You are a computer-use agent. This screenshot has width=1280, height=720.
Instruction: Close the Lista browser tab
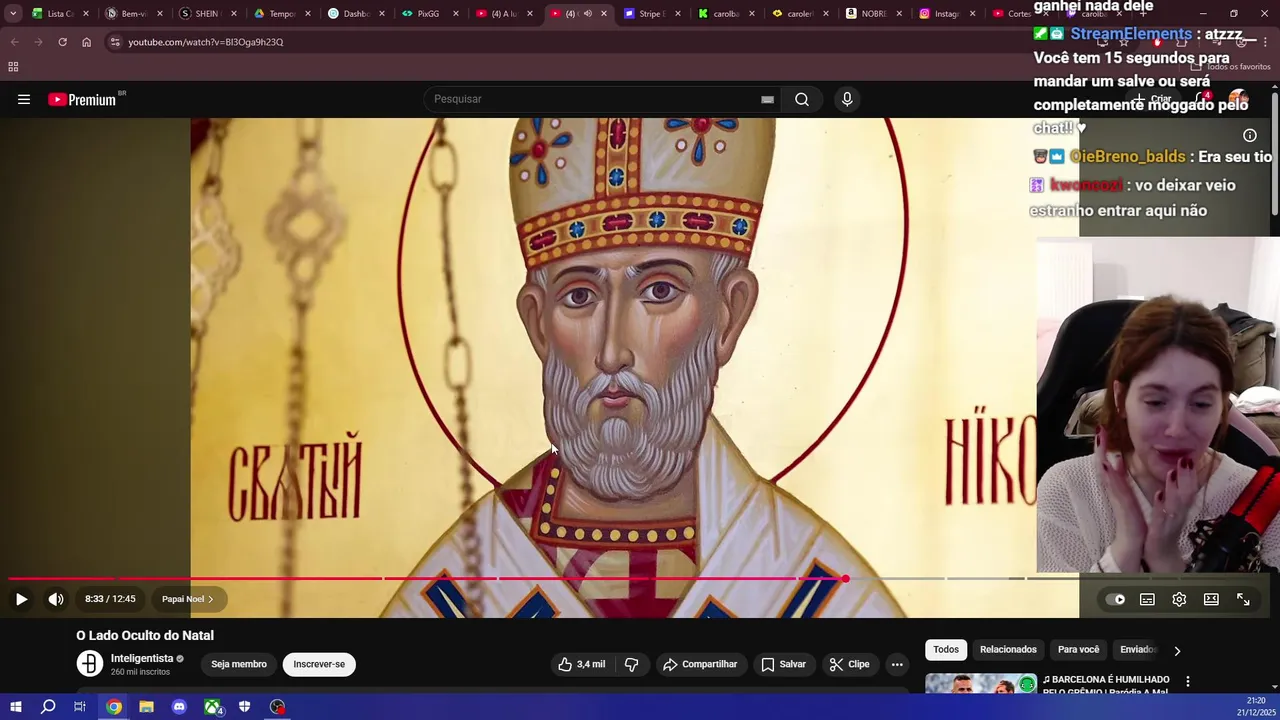(x=85, y=14)
